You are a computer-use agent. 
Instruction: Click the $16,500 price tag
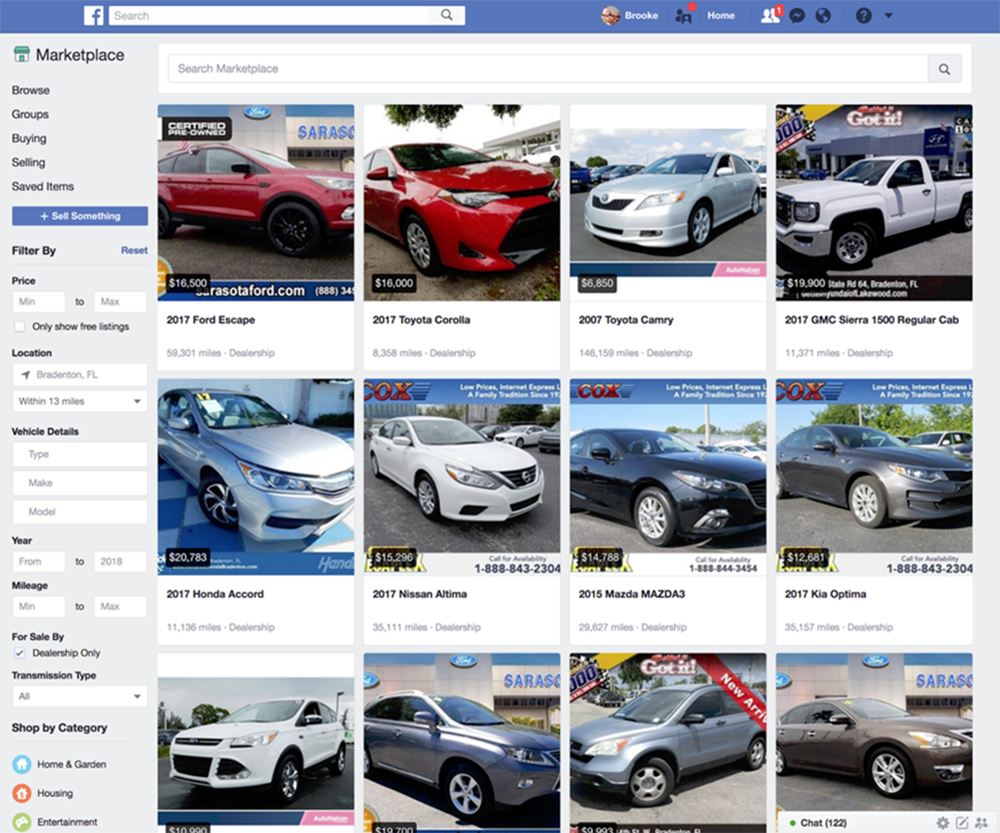[188, 283]
